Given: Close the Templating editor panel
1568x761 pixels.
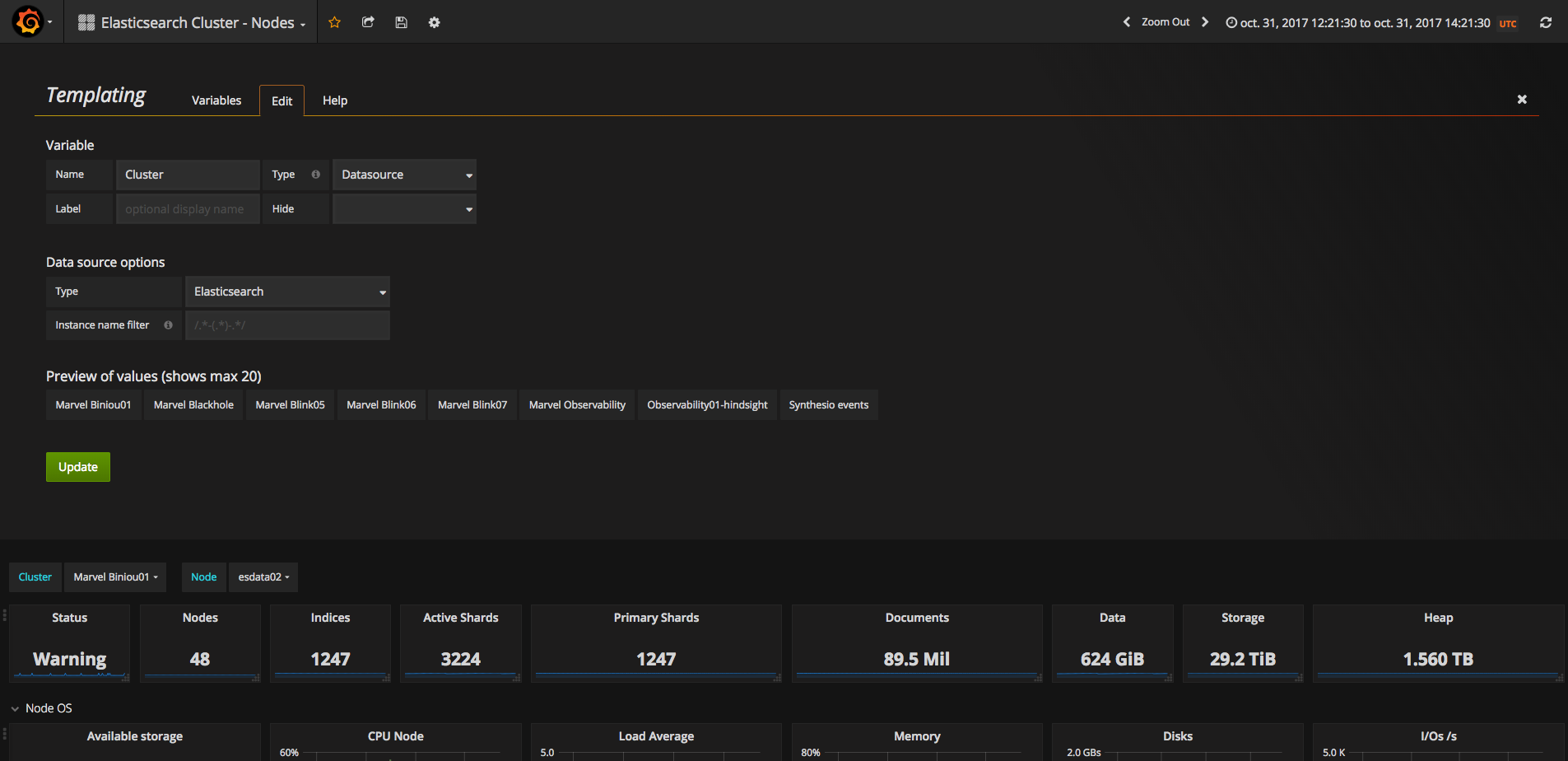Looking at the screenshot, I should (x=1521, y=100).
